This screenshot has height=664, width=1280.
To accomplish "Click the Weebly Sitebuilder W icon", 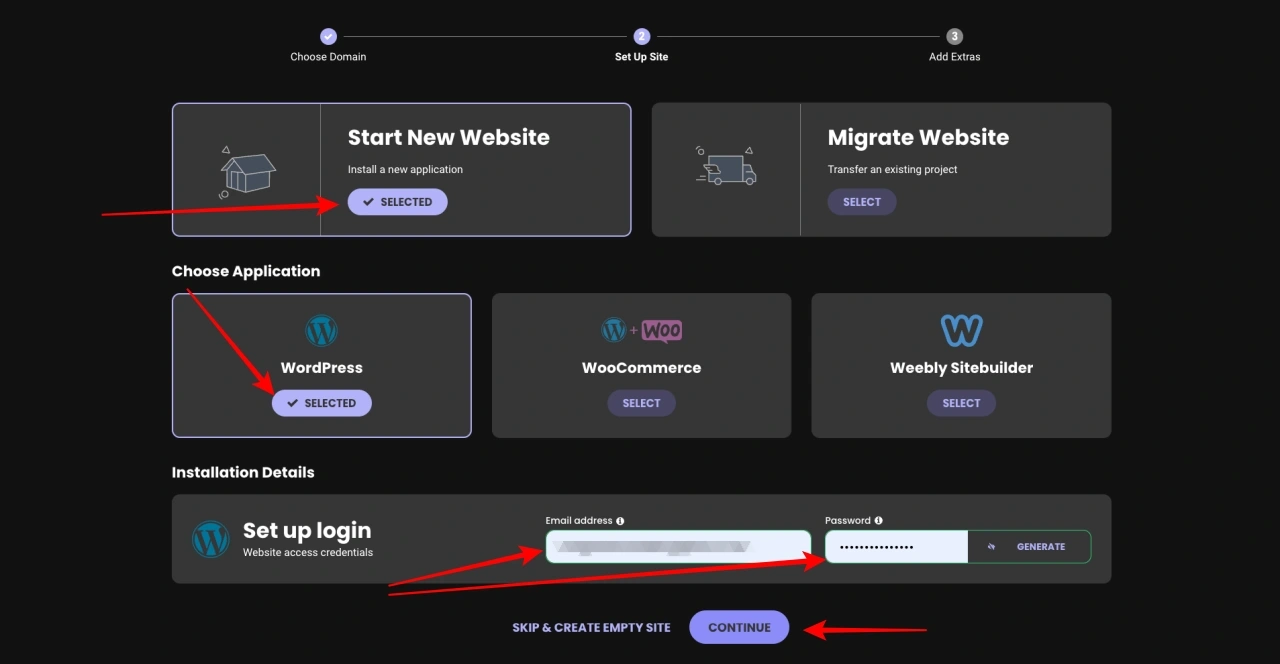I will tap(961, 330).
